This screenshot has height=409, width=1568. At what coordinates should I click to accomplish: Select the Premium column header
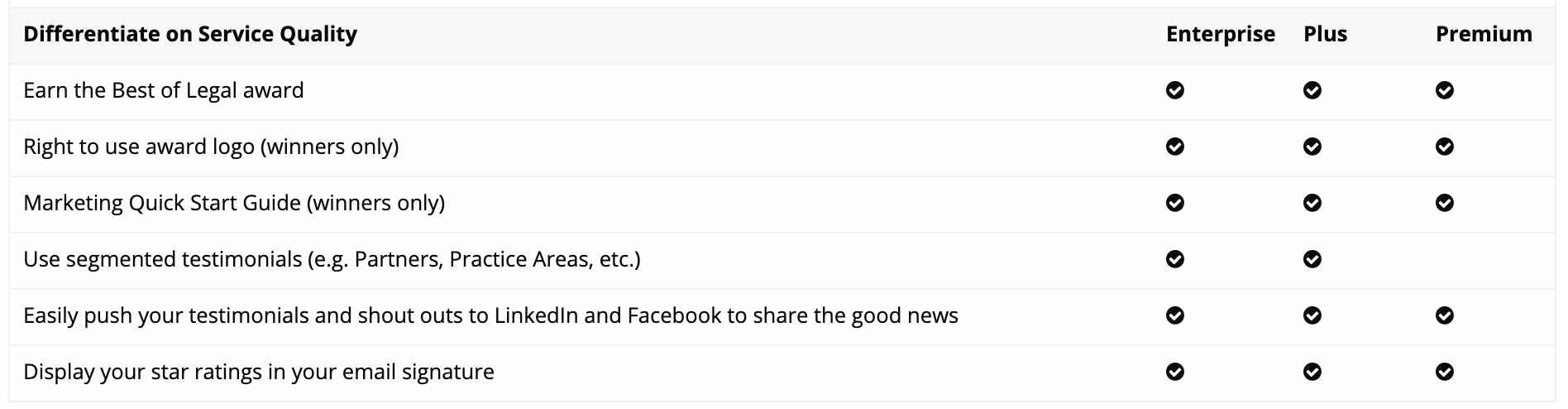(x=1484, y=34)
